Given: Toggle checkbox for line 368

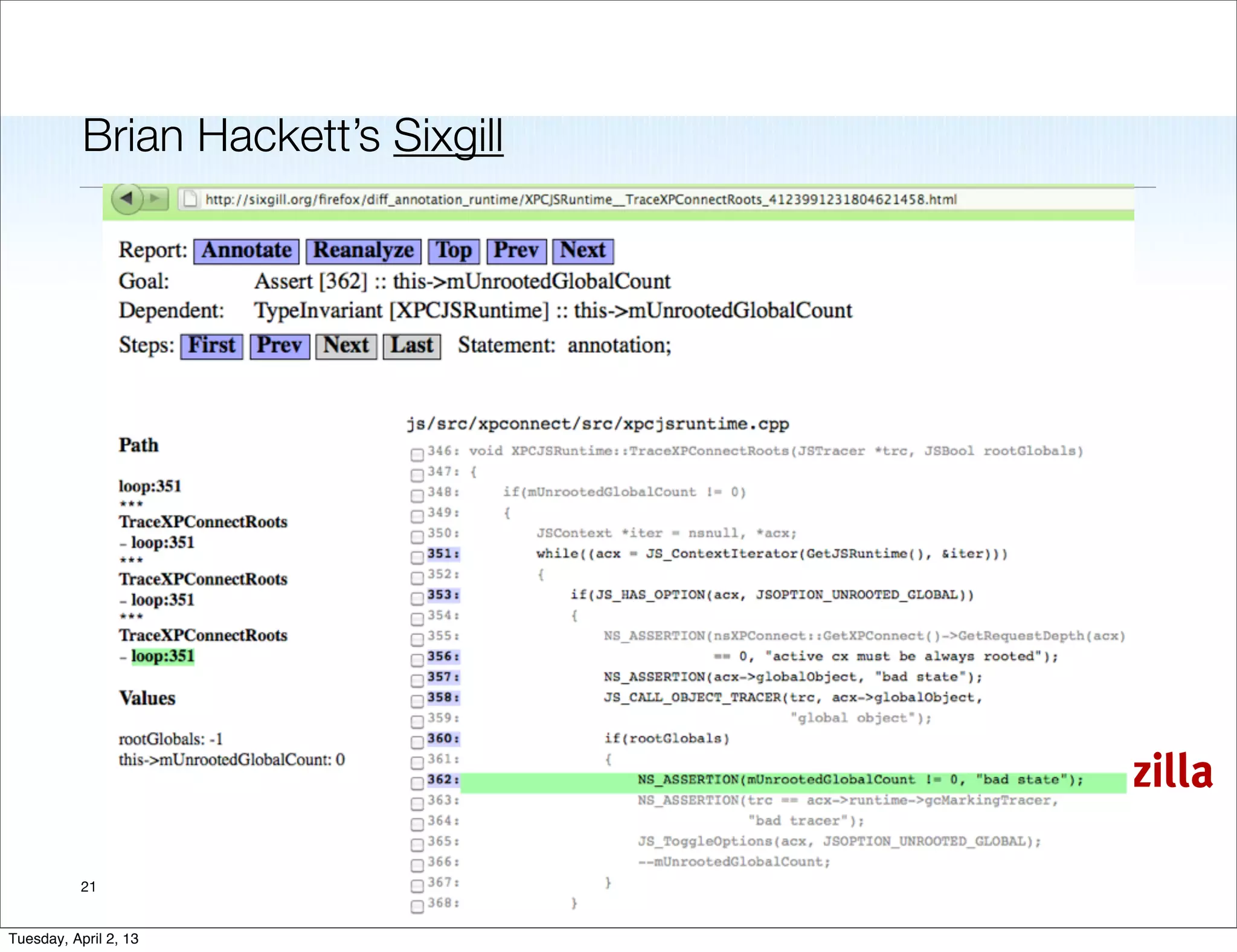Looking at the screenshot, I should tap(417, 906).
